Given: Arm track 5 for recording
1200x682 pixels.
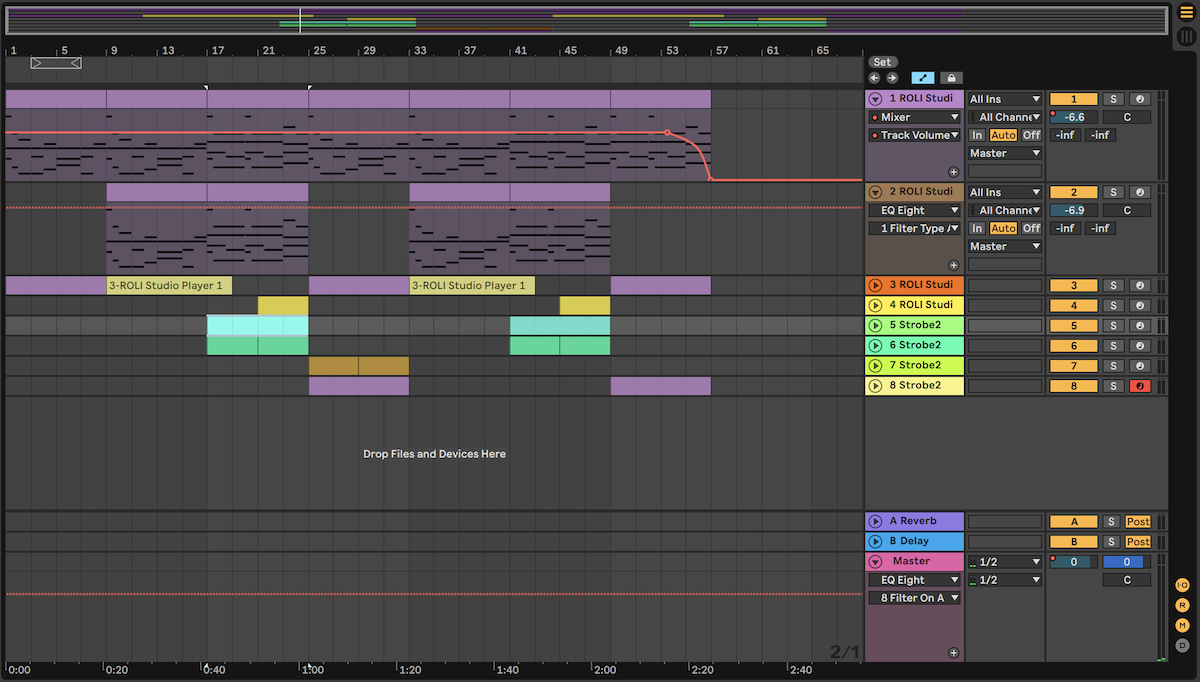Looking at the screenshot, I should click(x=1139, y=326).
